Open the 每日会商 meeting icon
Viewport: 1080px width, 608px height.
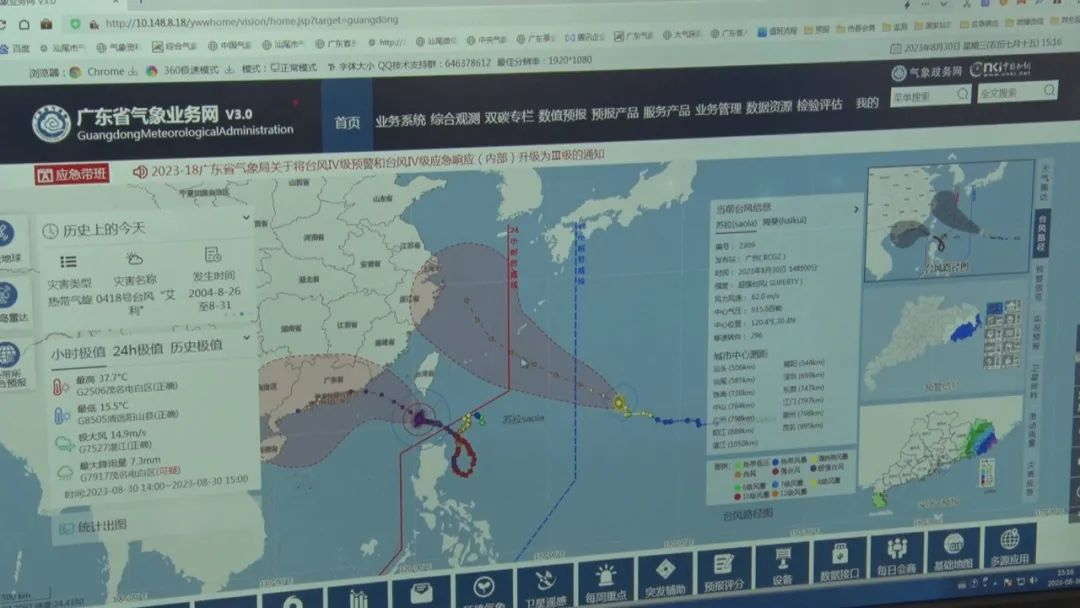(896, 548)
